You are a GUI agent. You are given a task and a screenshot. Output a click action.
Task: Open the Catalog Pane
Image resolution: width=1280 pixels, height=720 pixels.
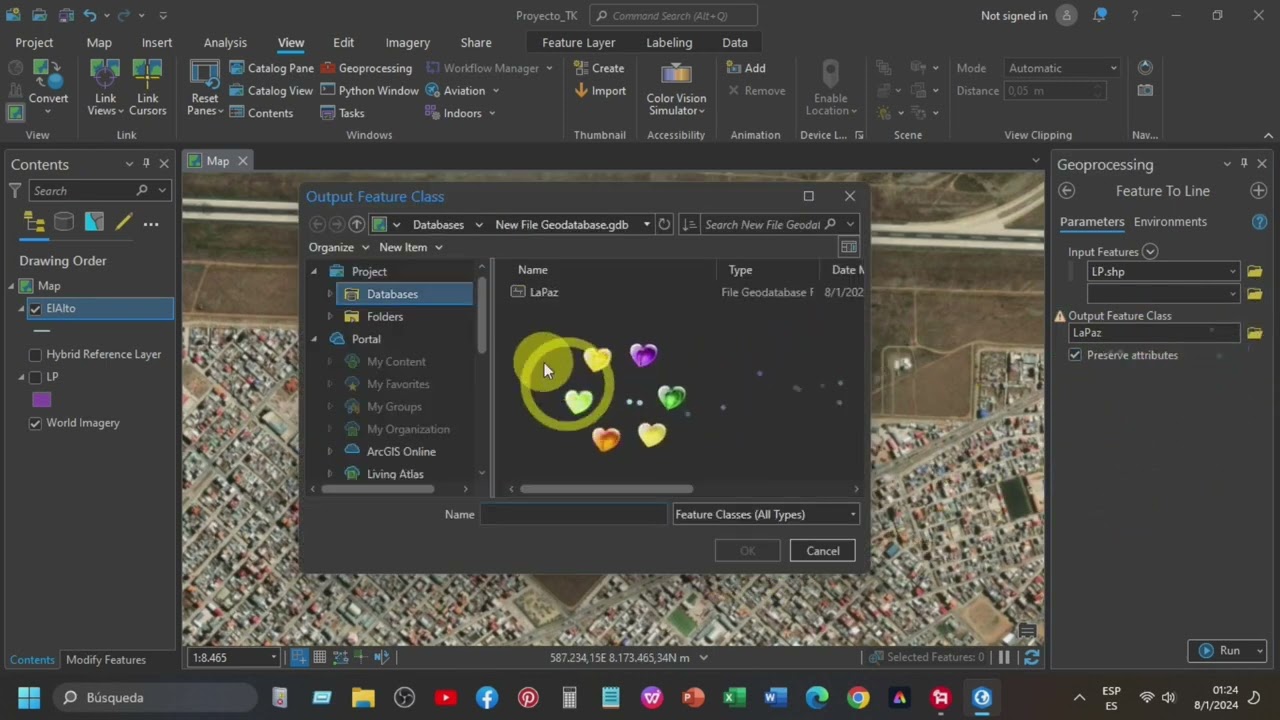(x=271, y=68)
